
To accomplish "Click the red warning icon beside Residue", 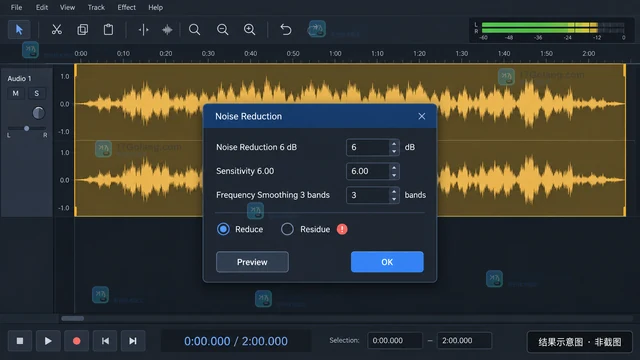I will click(342, 229).
